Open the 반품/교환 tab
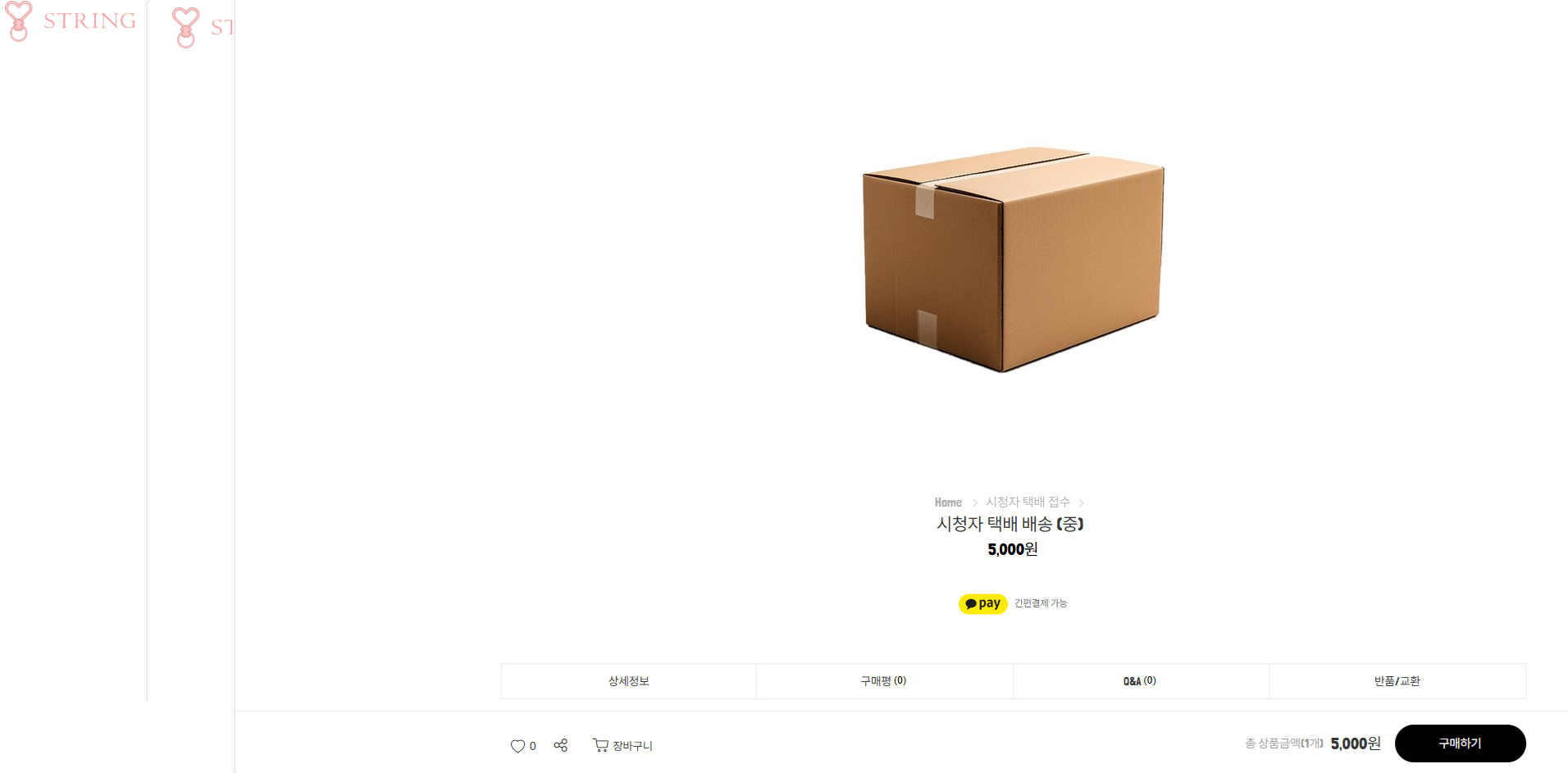Image resolution: width=1568 pixels, height=773 pixels. [x=1397, y=681]
